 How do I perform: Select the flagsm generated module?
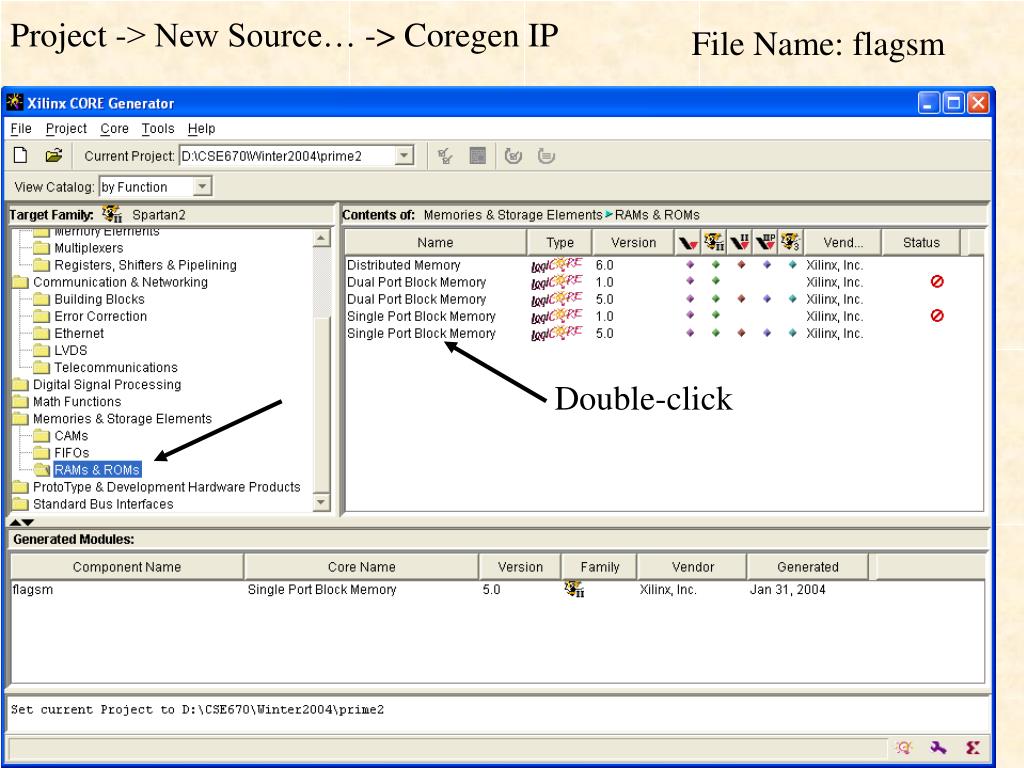point(496,589)
